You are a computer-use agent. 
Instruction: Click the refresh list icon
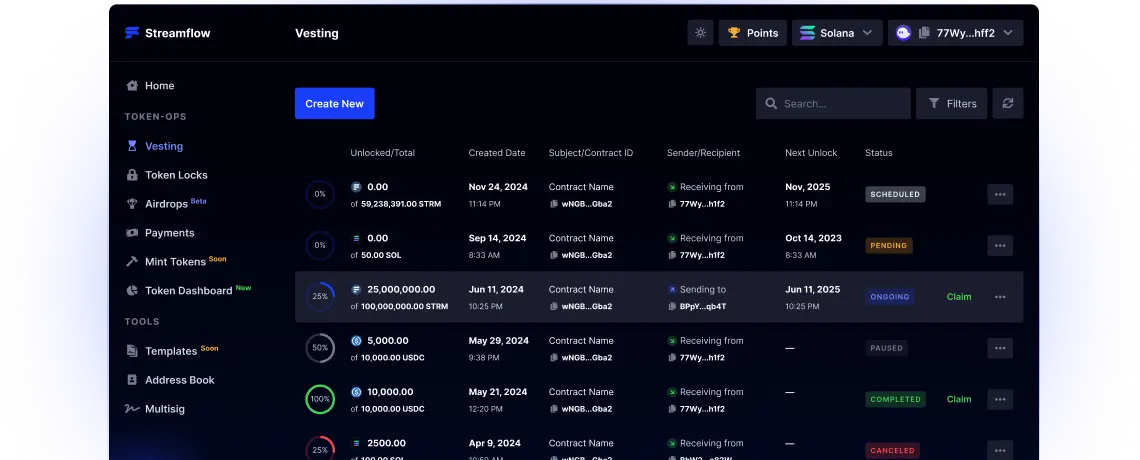point(1008,103)
